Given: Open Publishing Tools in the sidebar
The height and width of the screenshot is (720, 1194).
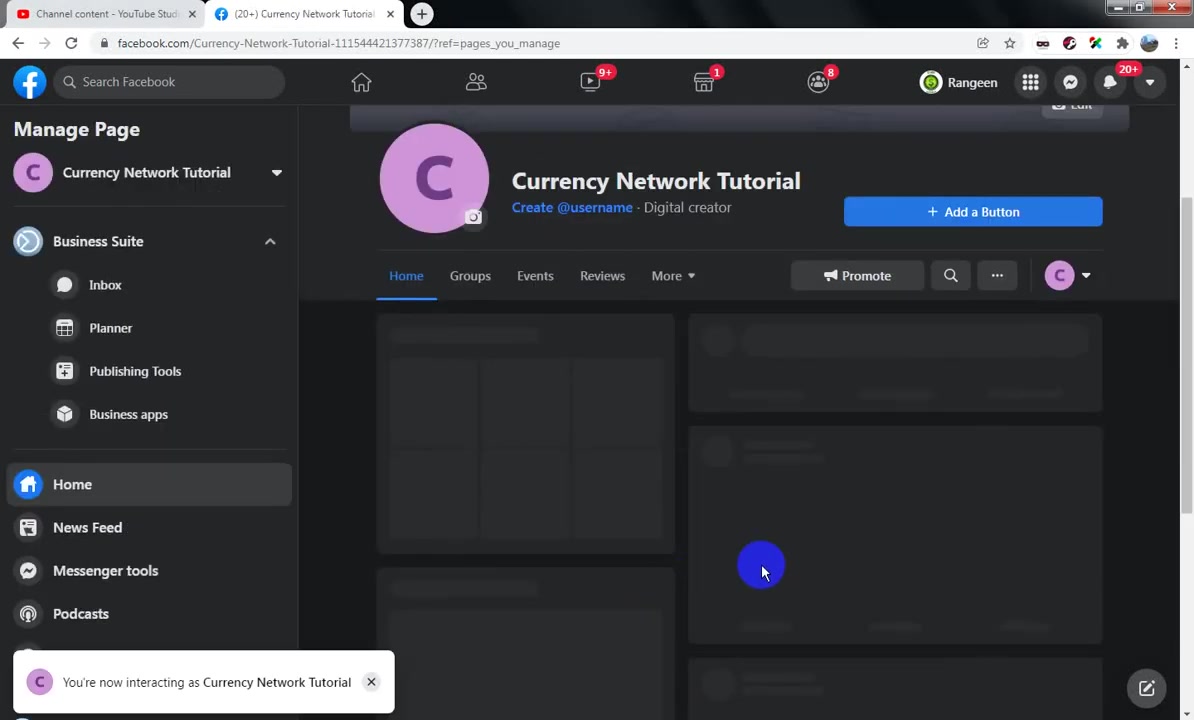Looking at the screenshot, I should point(135,371).
